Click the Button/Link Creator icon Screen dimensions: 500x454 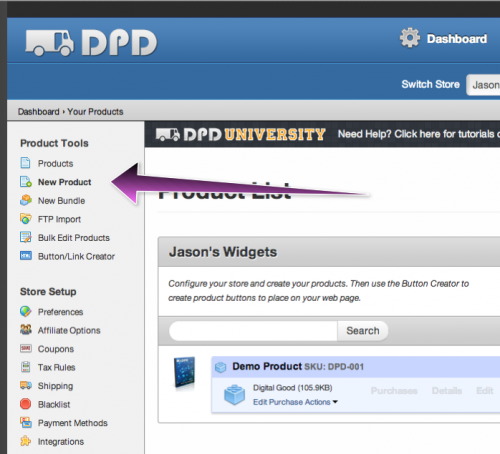click(x=26, y=256)
